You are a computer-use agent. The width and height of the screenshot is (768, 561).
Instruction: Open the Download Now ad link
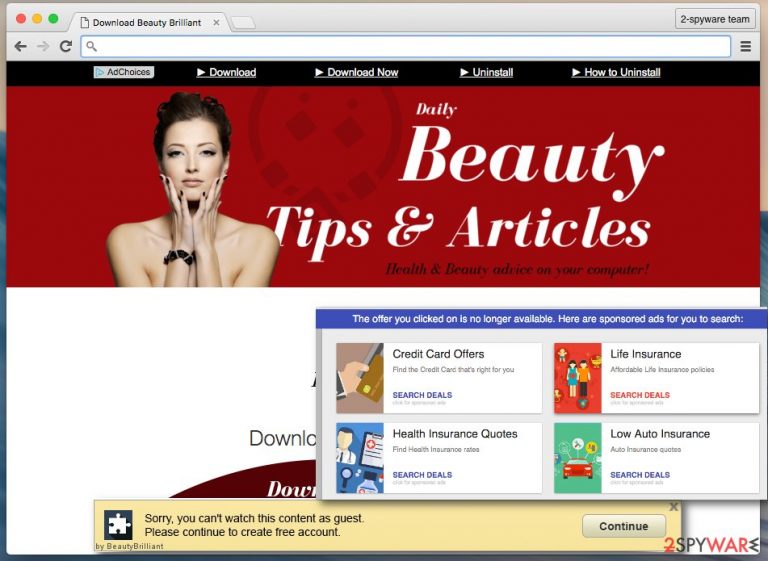click(357, 73)
